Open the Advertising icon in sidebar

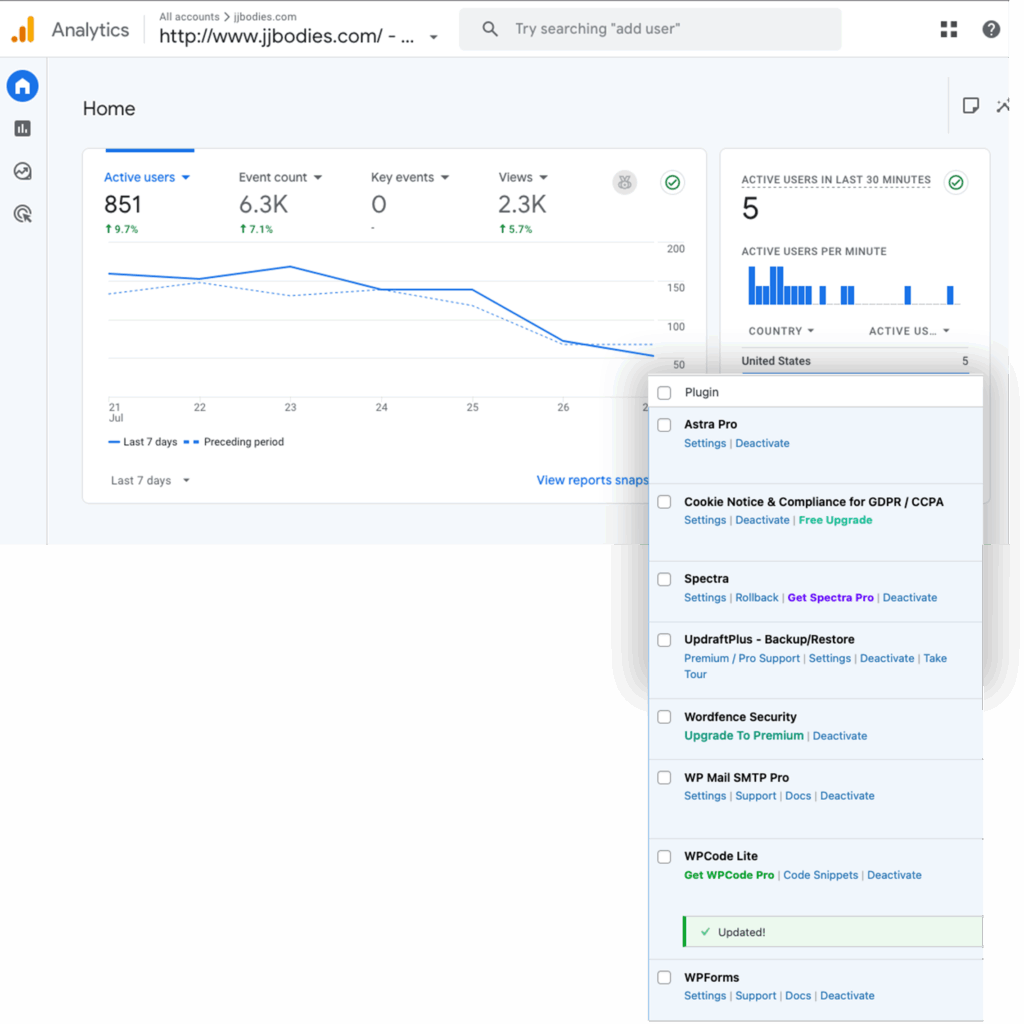22,213
